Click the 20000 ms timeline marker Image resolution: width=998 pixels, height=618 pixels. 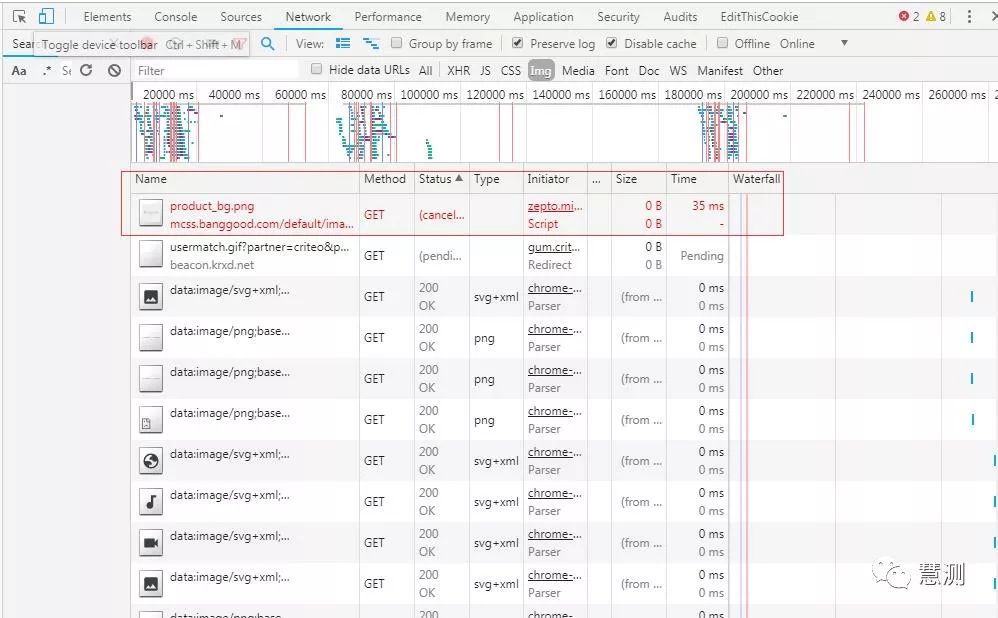click(x=169, y=95)
